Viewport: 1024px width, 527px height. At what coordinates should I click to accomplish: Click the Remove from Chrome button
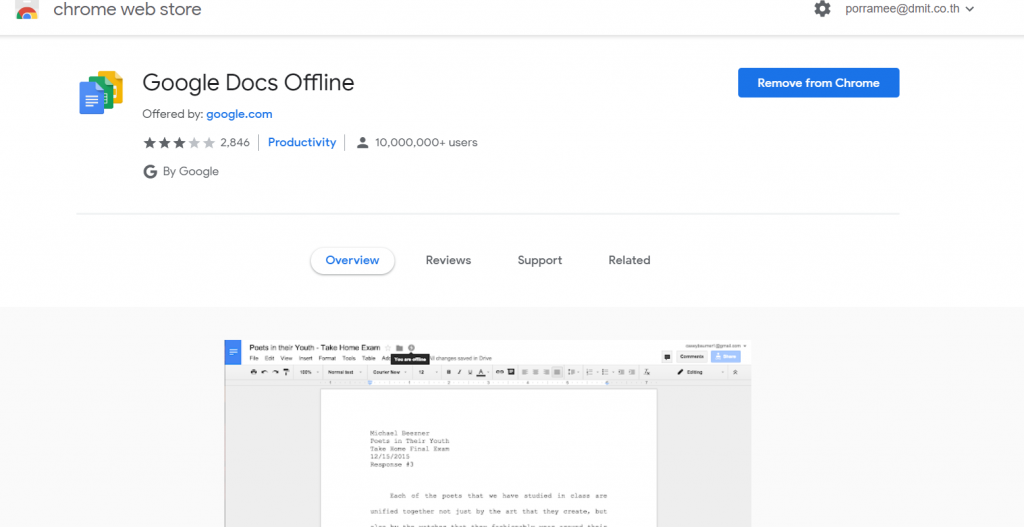click(x=818, y=83)
